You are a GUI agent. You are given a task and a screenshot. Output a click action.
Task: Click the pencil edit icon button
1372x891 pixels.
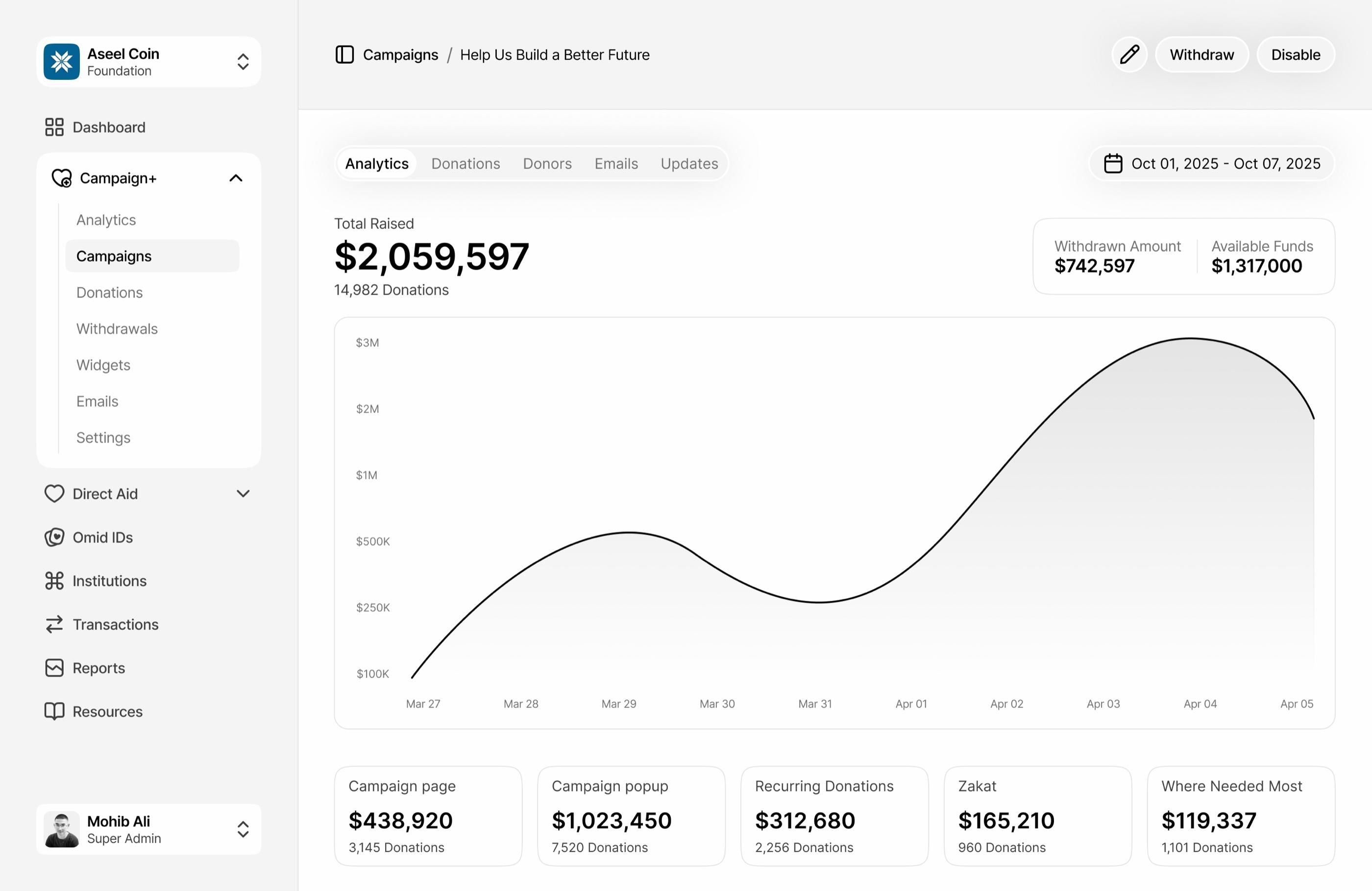point(1129,55)
